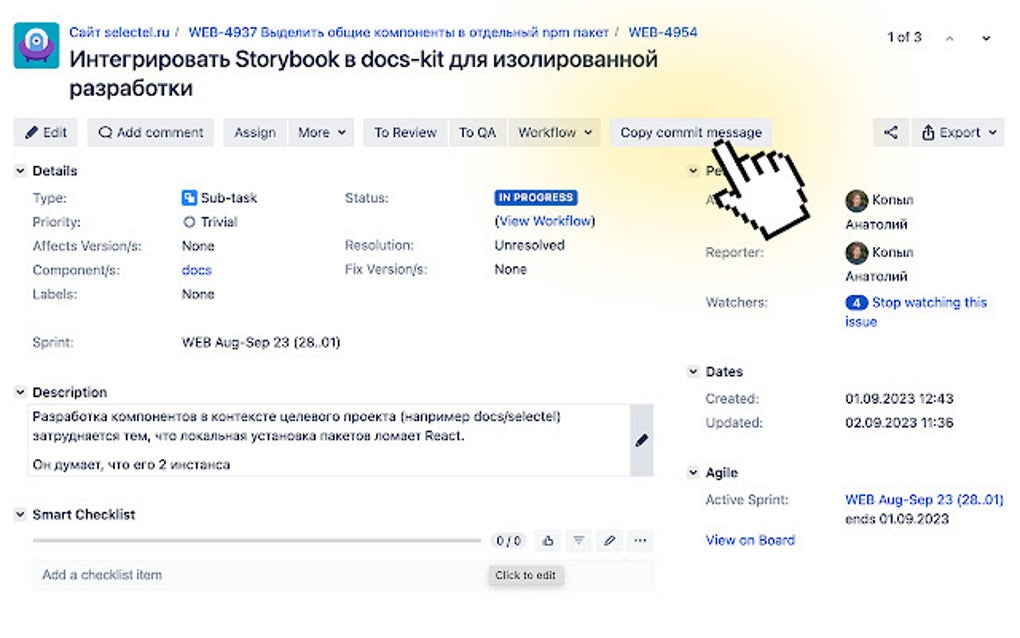Click the thumbs-up icon in Smart Checklist
This screenshot has height=638, width=1020.
[546, 540]
